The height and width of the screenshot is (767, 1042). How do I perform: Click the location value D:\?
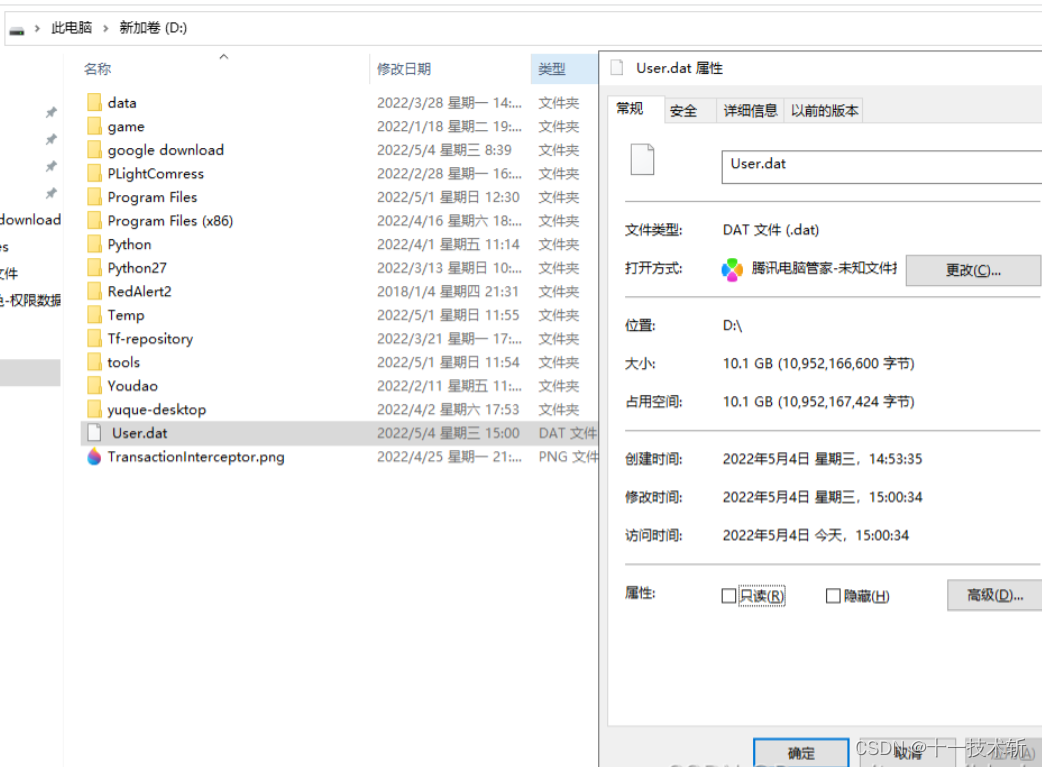[732, 325]
